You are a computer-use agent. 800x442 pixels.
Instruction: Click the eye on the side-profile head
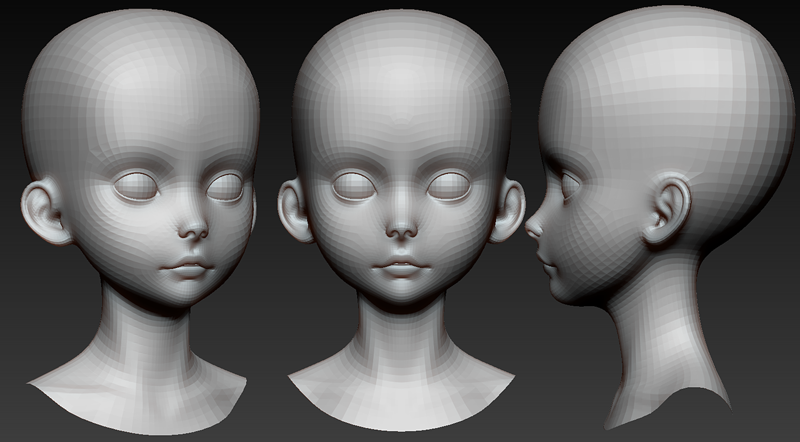tap(570, 184)
